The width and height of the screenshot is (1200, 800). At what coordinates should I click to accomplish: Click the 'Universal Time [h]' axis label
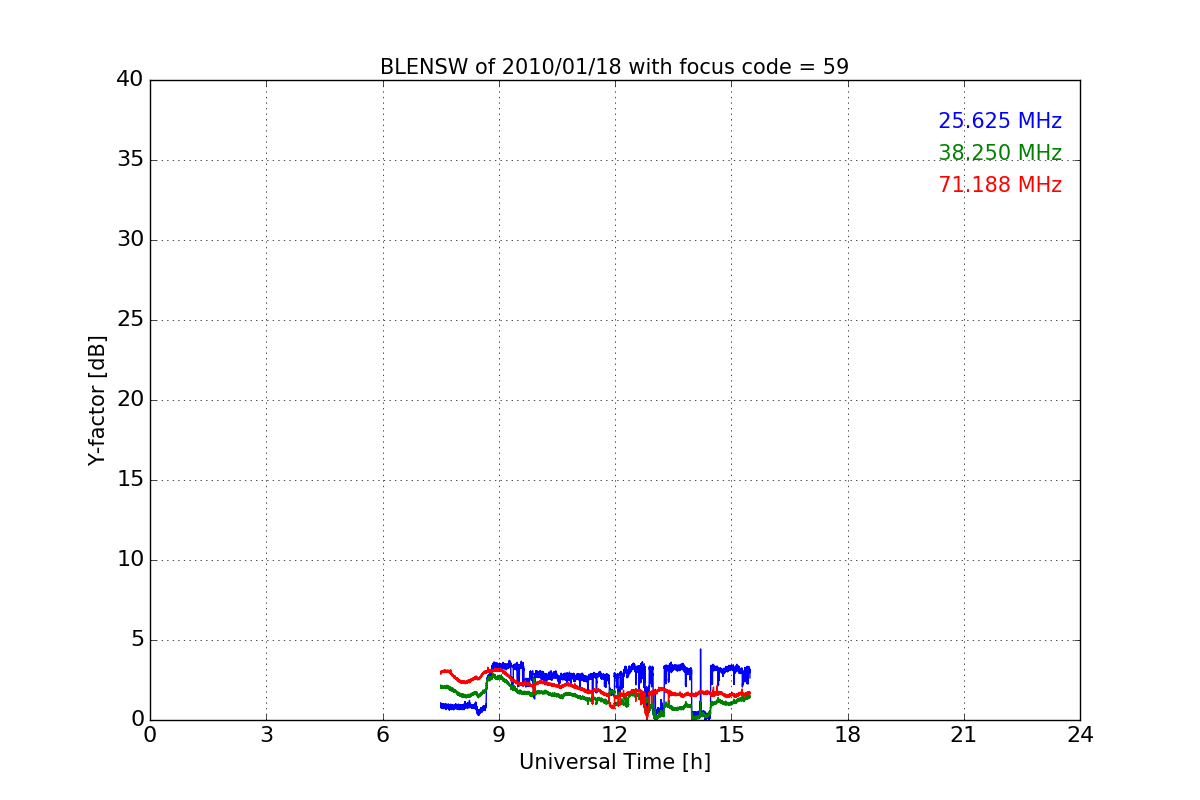(x=615, y=762)
